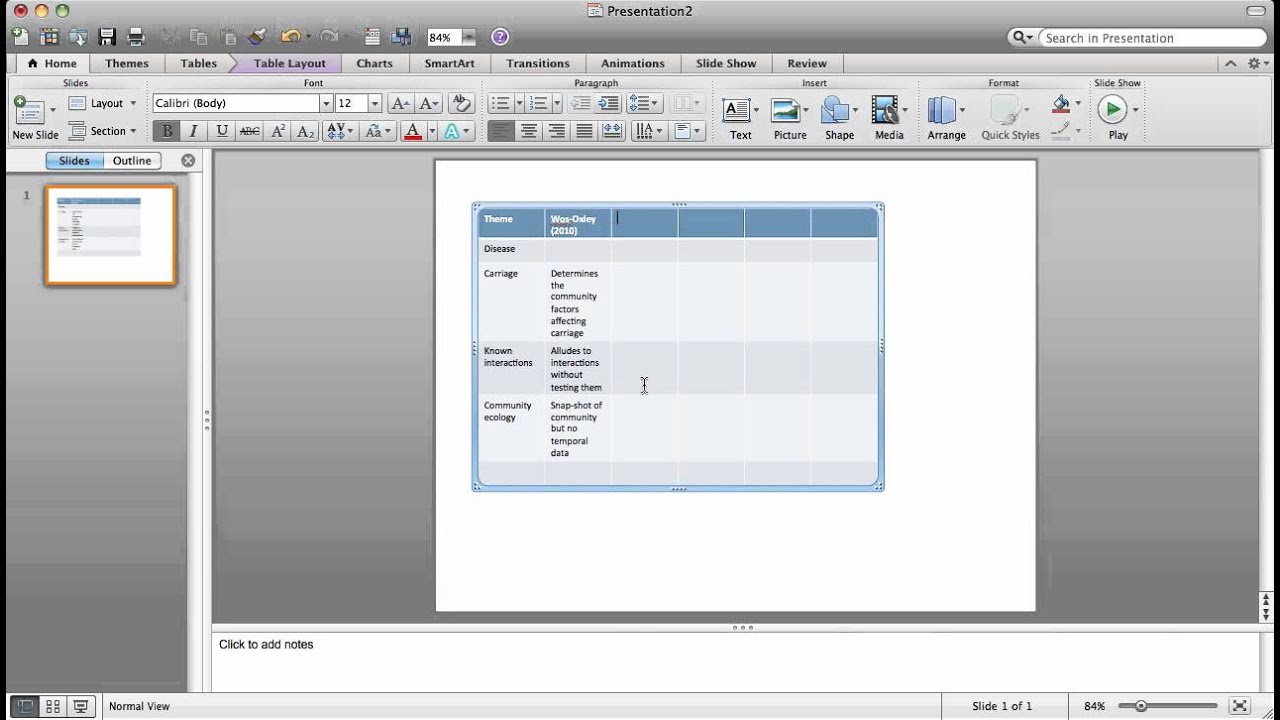Open the Change Case dropdown
Screen dimensions: 1280x720
[377, 131]
